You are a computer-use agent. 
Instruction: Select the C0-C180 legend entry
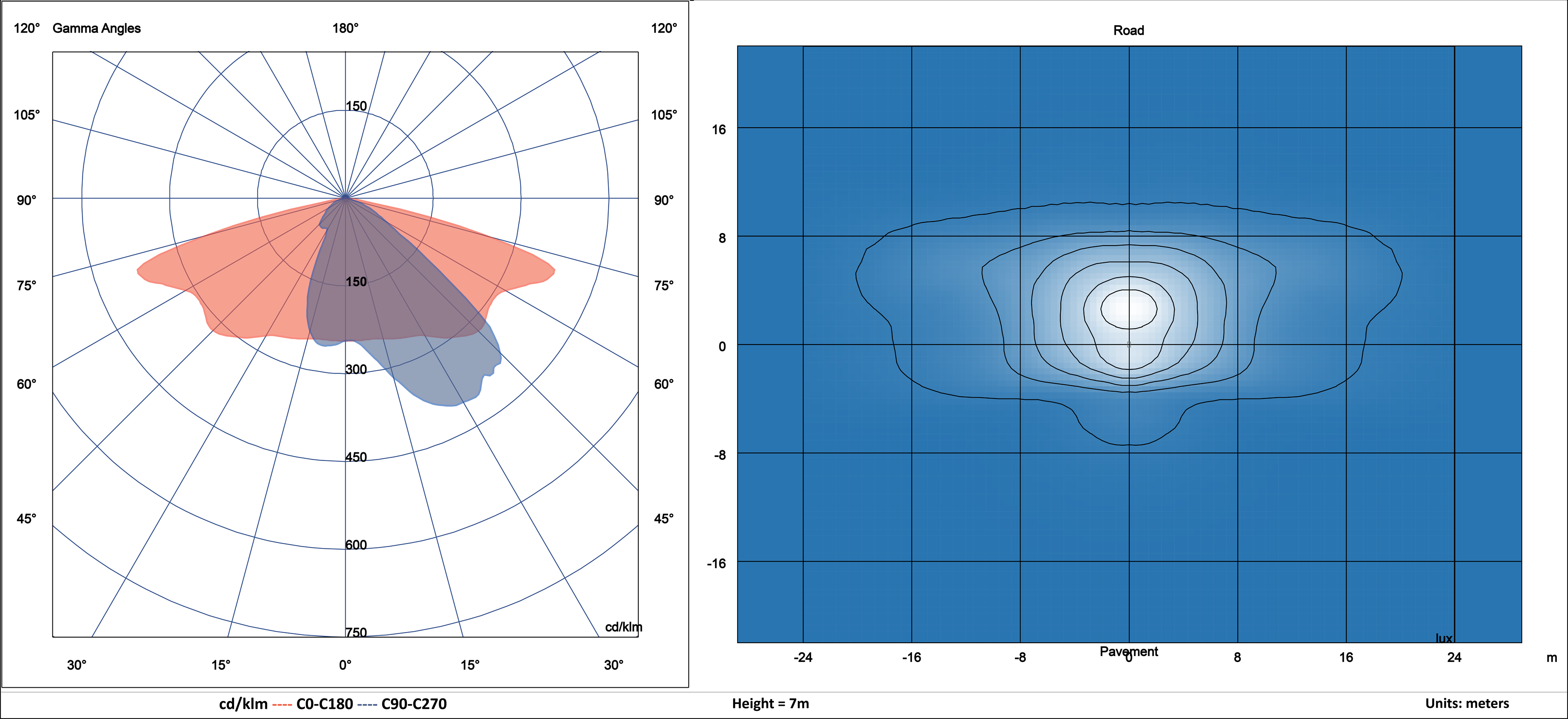pyautogui.click(x=325, y=704)
